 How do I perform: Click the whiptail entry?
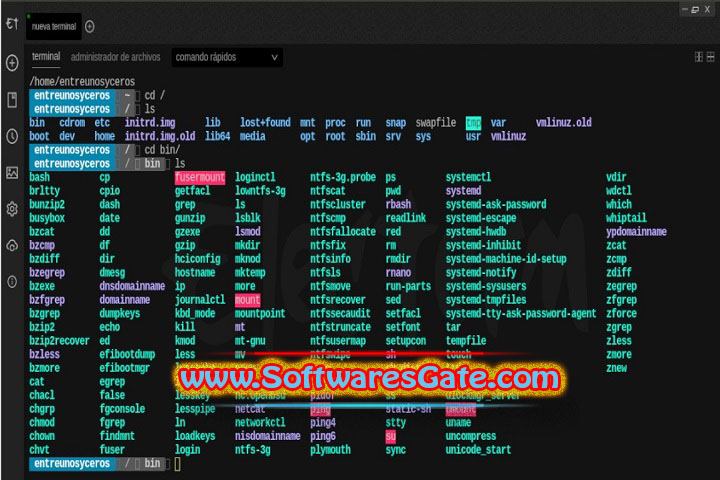tap(626, 218)
